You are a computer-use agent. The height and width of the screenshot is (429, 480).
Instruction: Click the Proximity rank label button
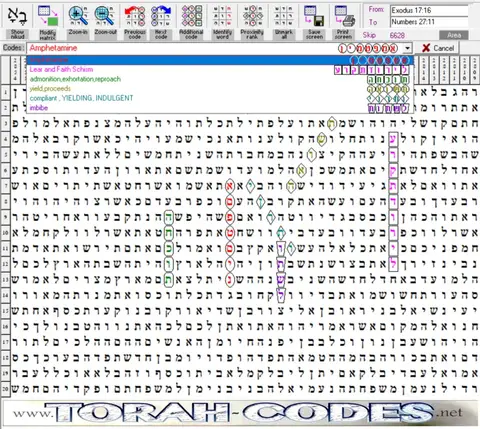(x=253, y=34)
